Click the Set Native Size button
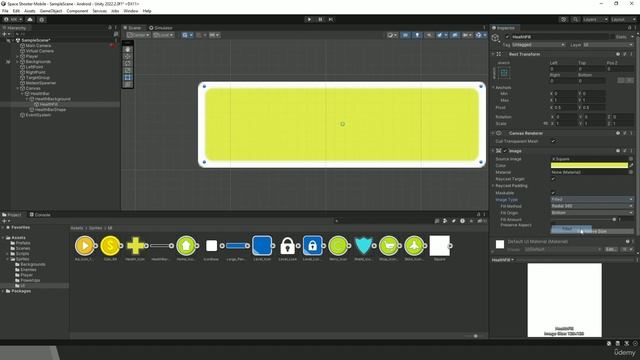Screen dimensions: 640x360 (593, 231)
